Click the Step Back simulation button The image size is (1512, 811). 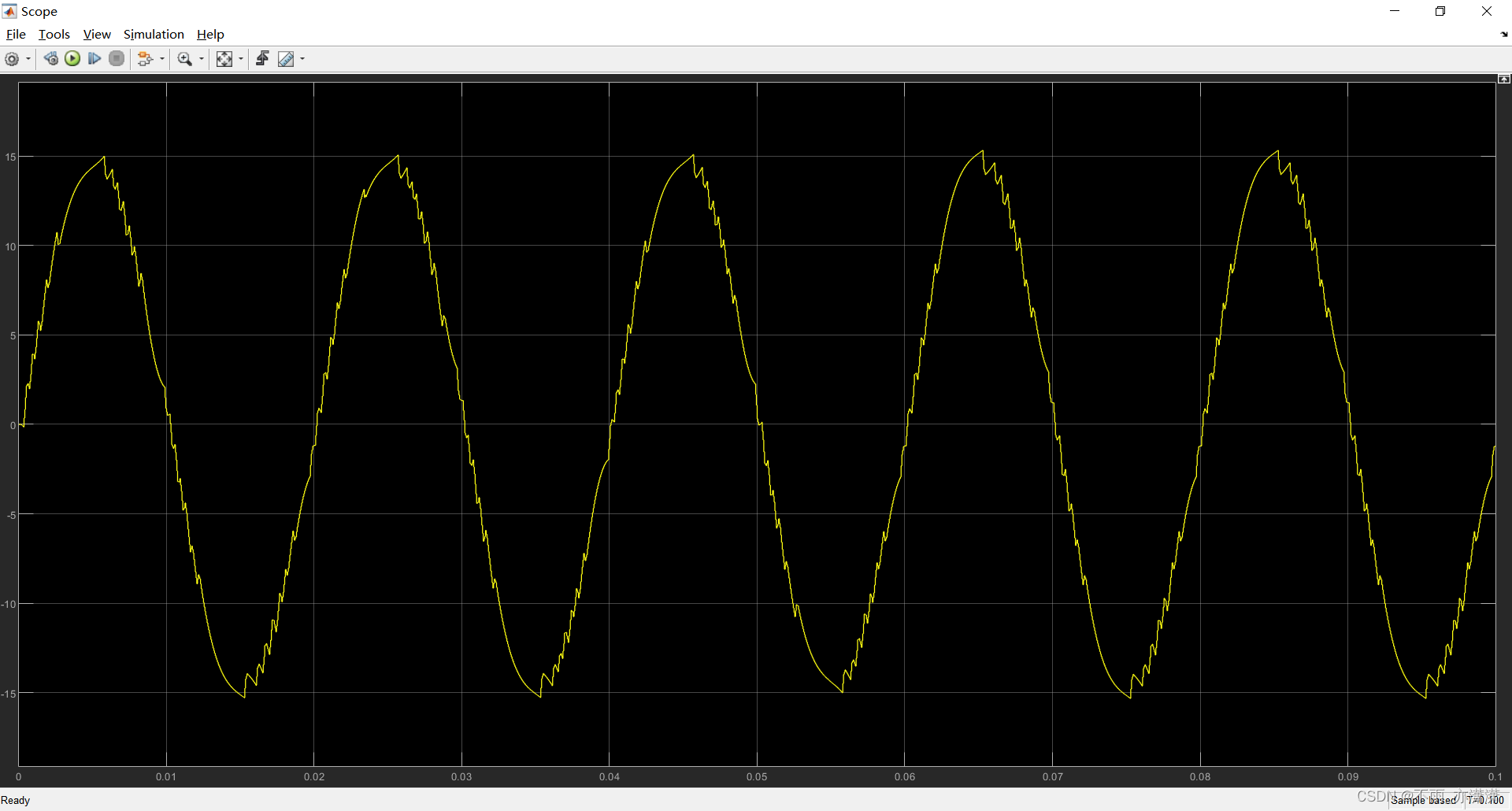(51, 58)
